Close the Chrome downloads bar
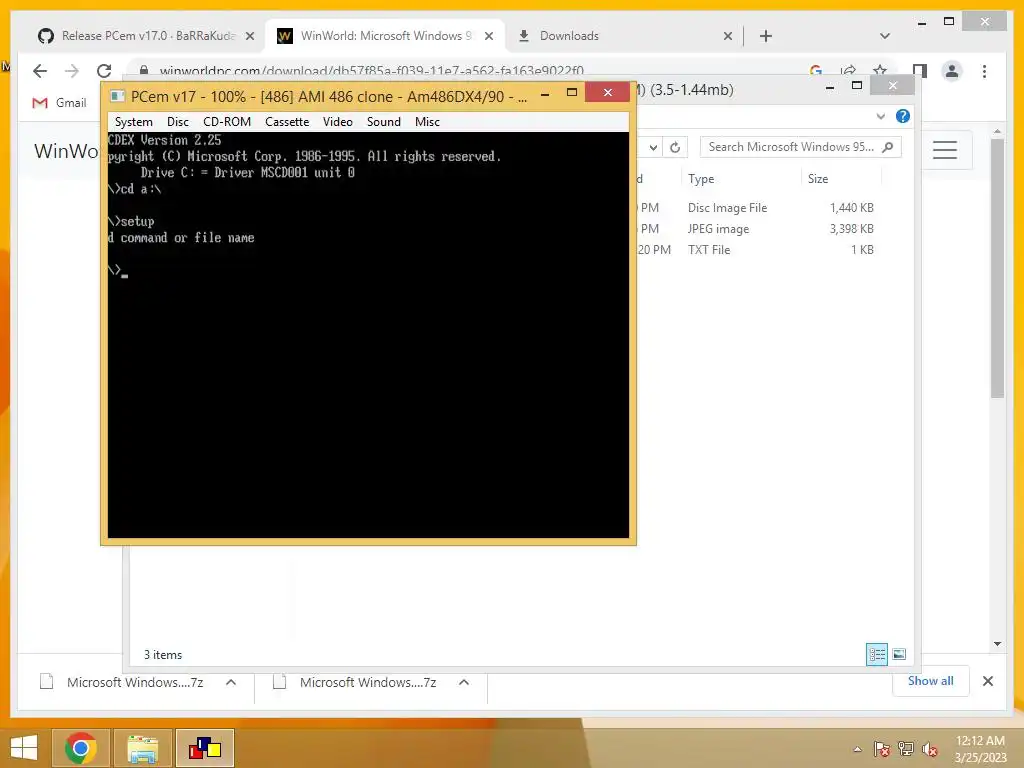Viewport: 1024px width, 768px height. pos(987,681)
